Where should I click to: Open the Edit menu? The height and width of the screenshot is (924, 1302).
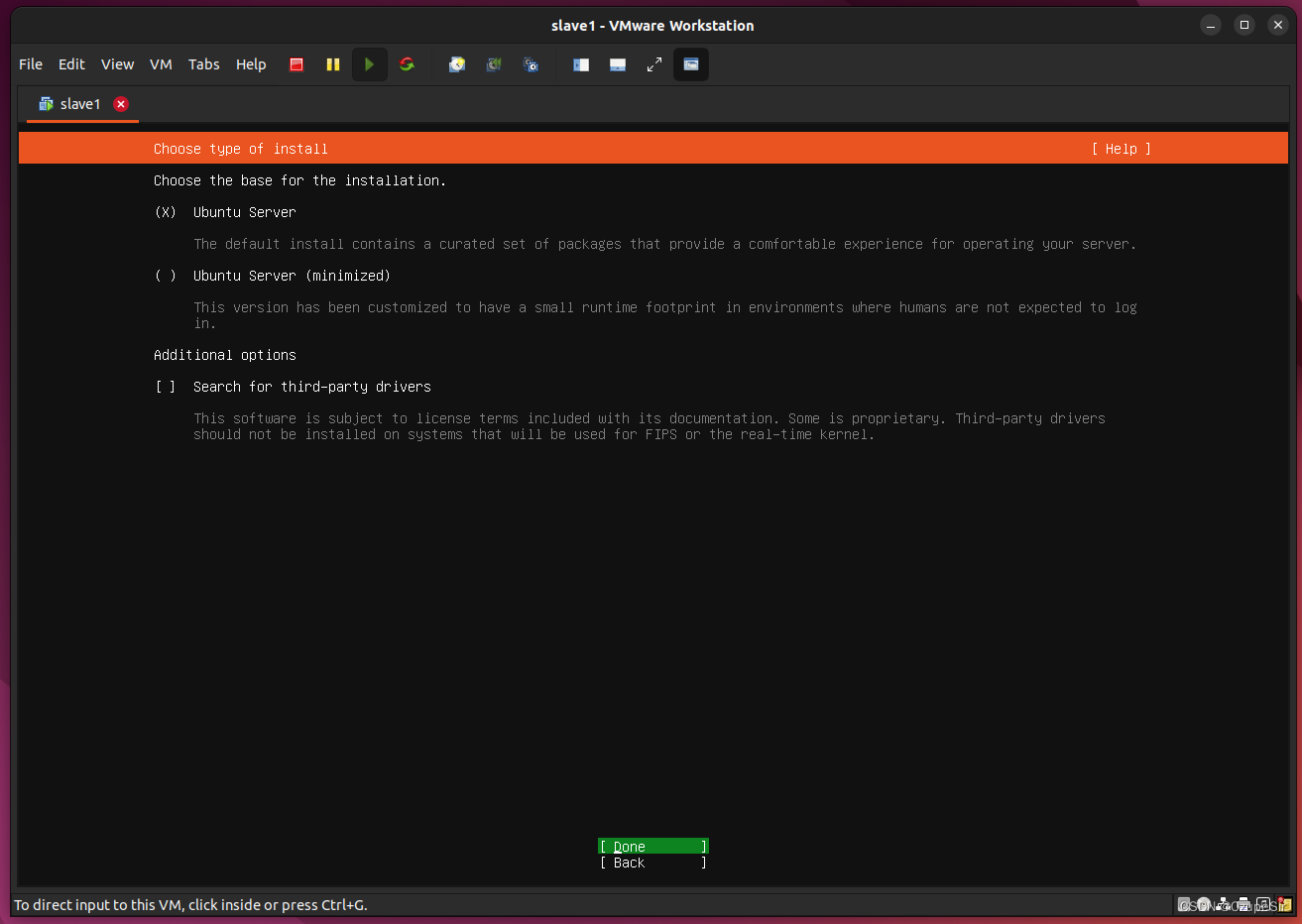tap(71, 64)
